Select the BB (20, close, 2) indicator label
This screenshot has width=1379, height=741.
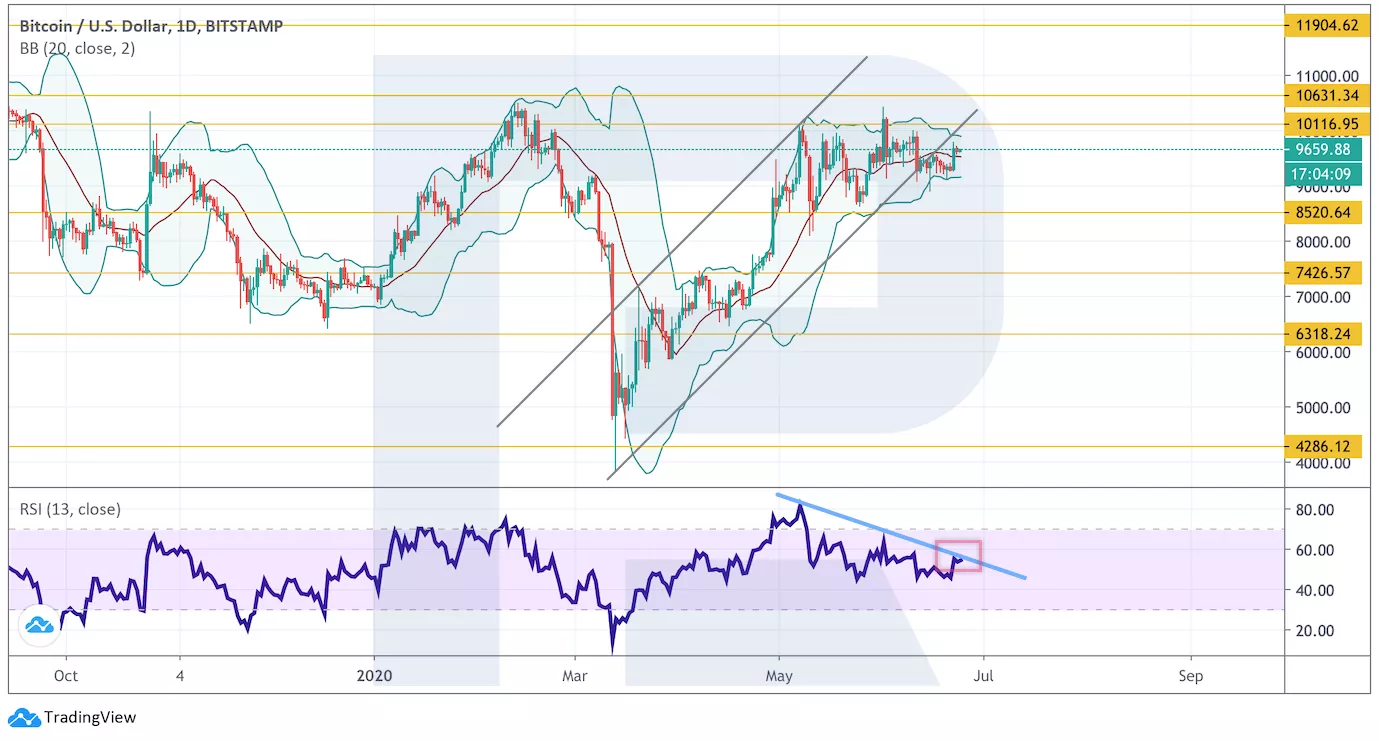[77, 47]
